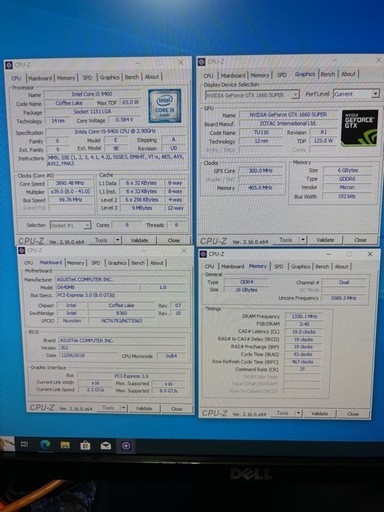
Task: Switch to Mainboard tab in CPU window
Action: click(x=40, y=78)
